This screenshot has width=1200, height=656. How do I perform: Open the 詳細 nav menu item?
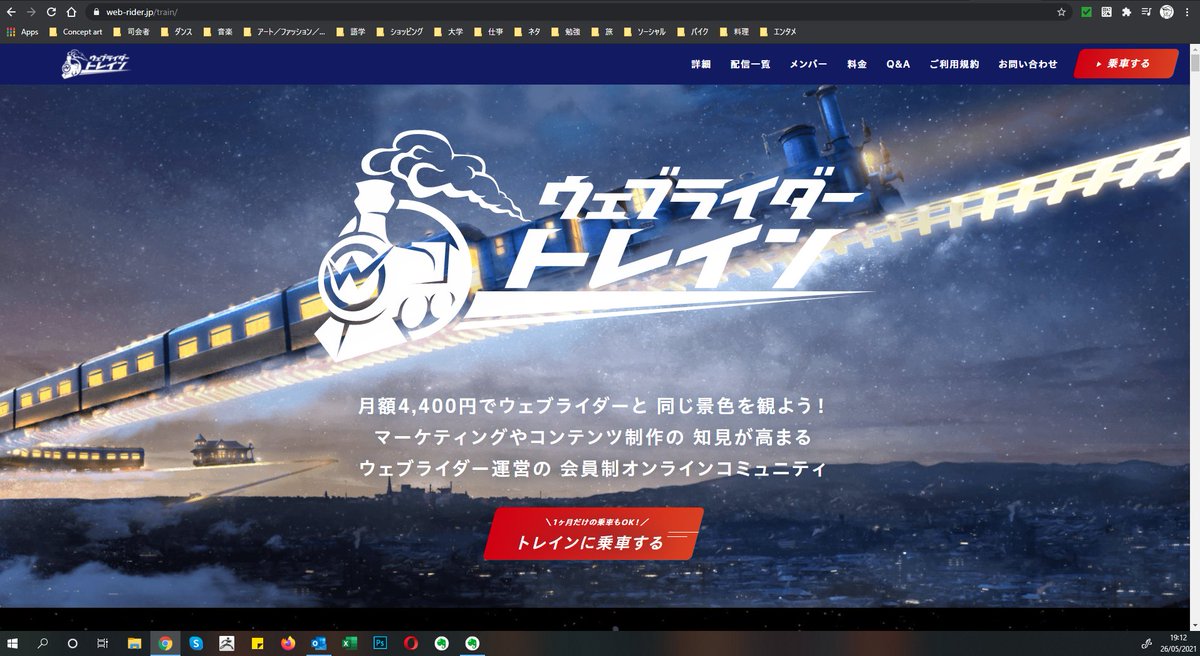[x=700, y=64]
